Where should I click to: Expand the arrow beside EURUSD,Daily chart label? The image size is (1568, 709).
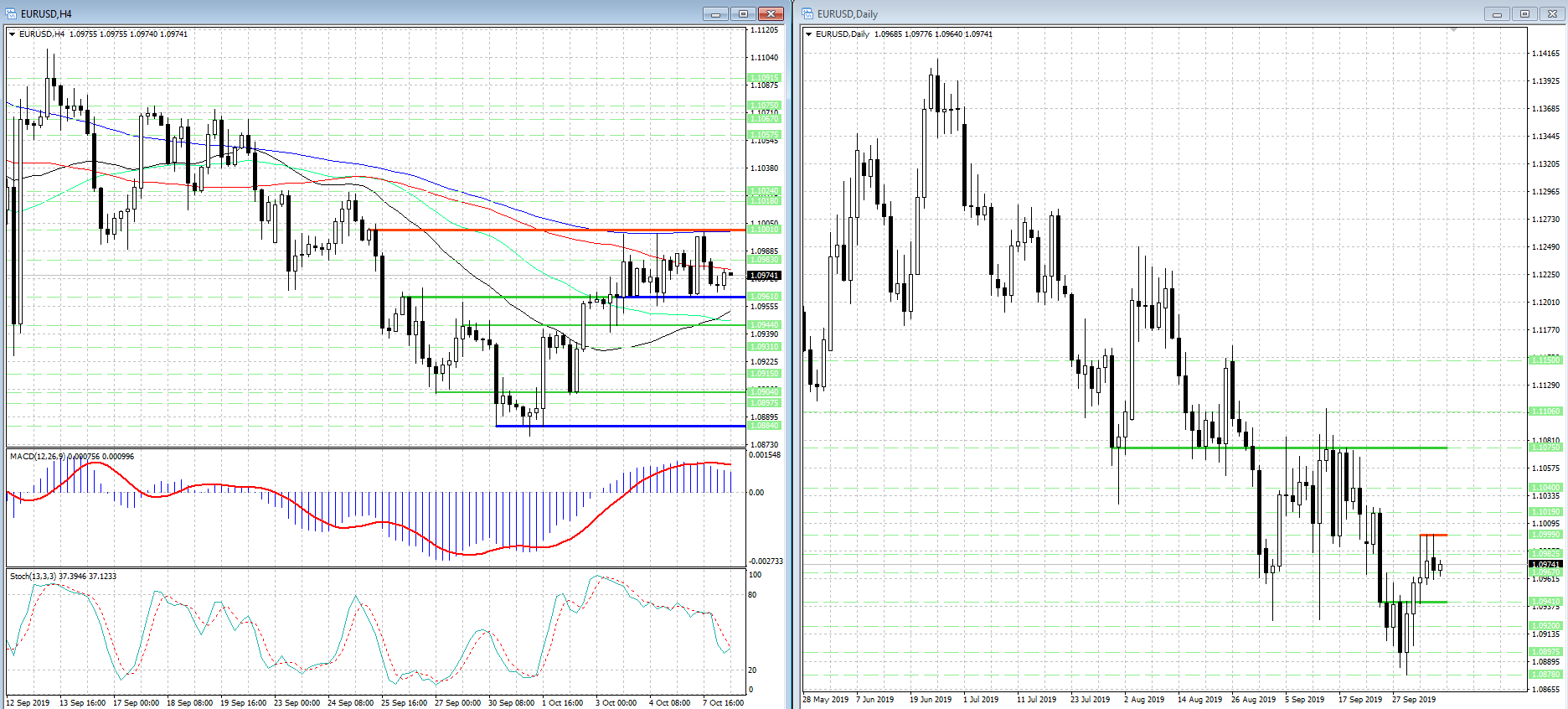[x=808, y=34]
